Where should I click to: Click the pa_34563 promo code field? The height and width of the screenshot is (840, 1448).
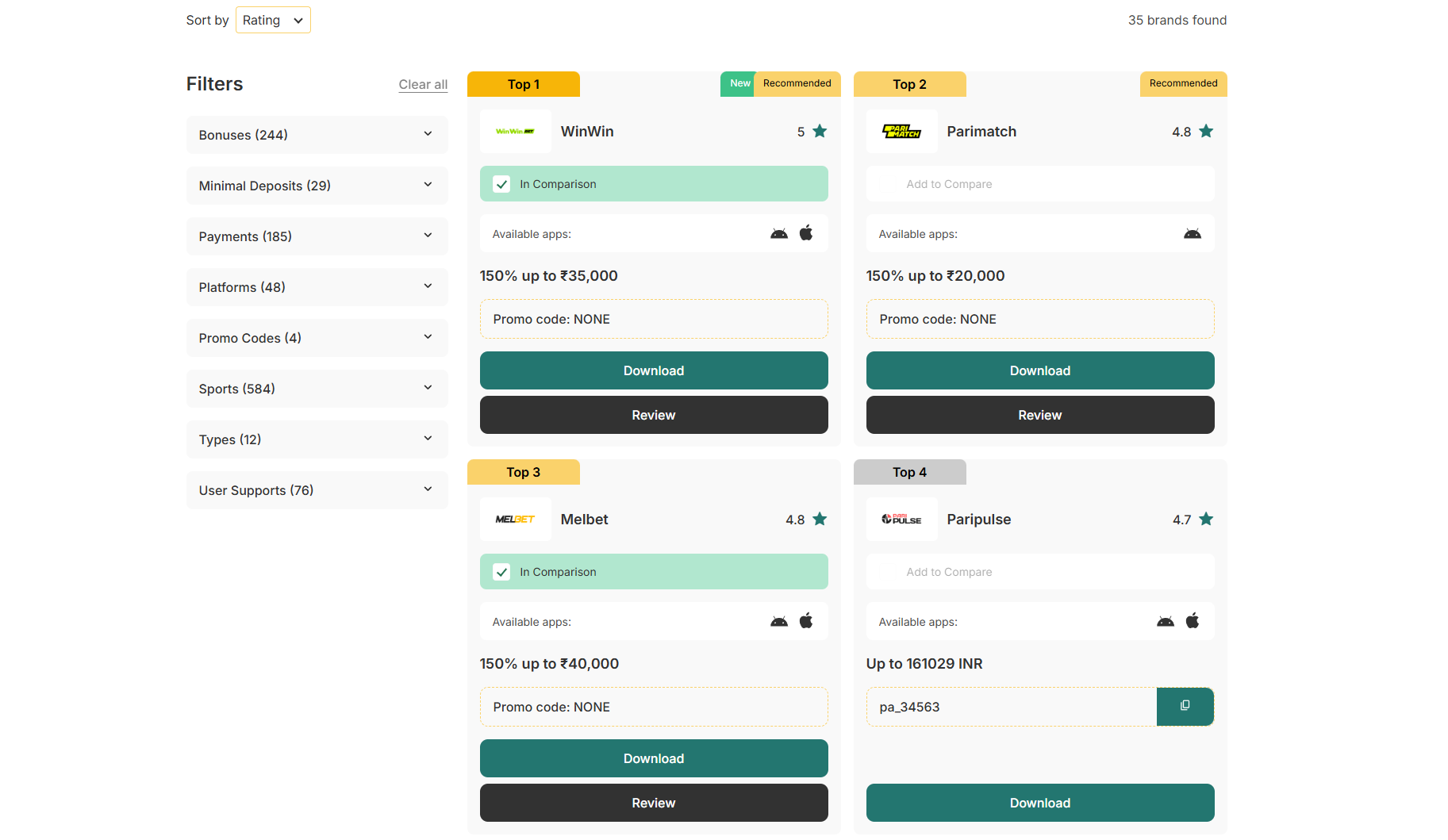click(1012, 707)
